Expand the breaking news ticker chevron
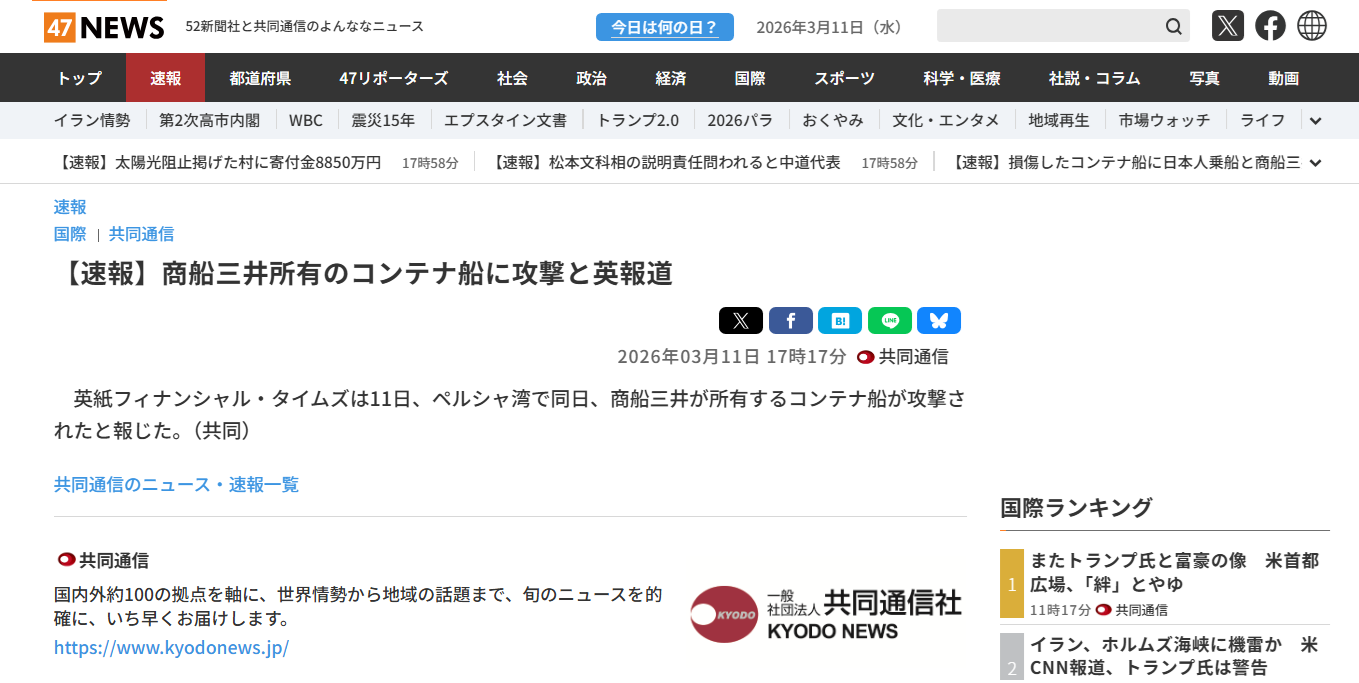The width and height of the screenshot is (1359, 683). (1315, 163)
